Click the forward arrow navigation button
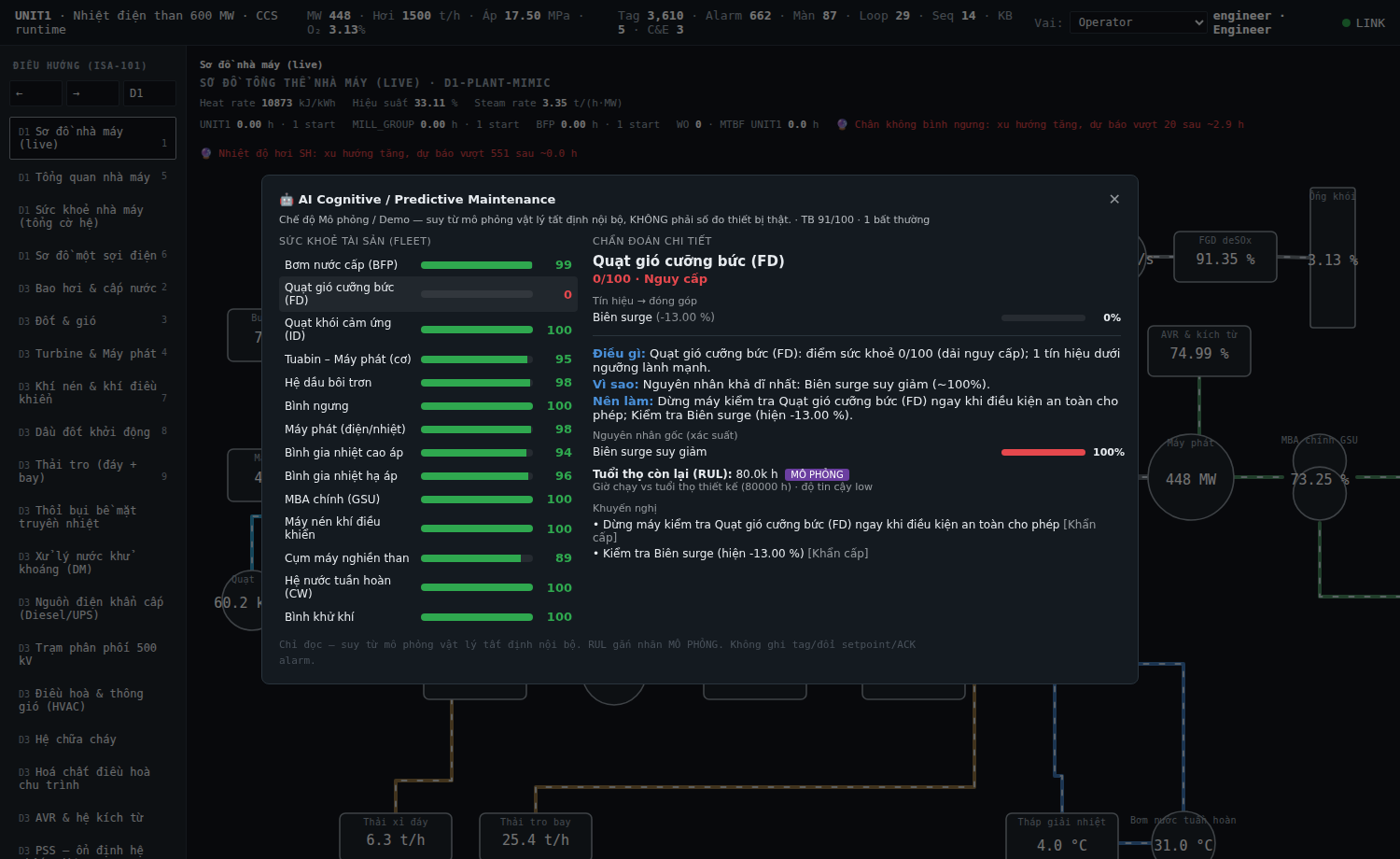Screen dimensions: 1400x859 click(93, 93)
